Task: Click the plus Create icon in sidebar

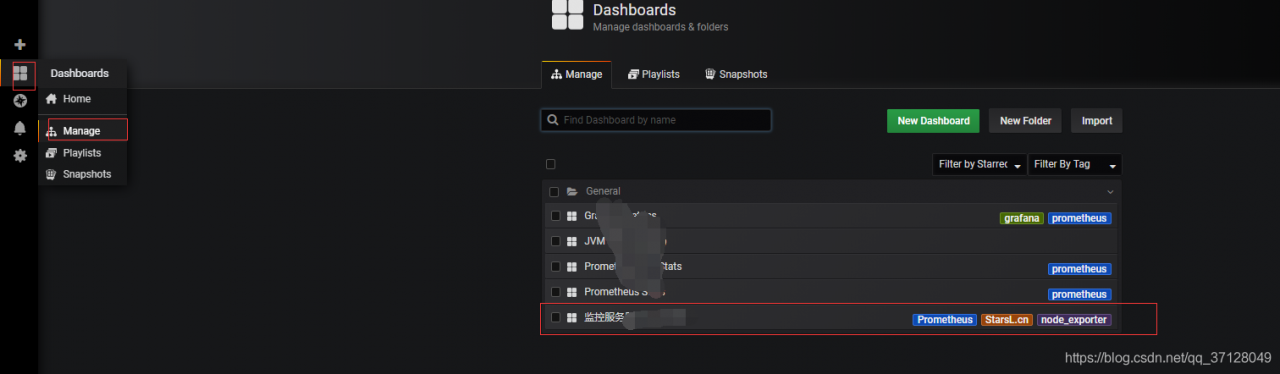Action: pyautogui.click(x=19, y=45)
